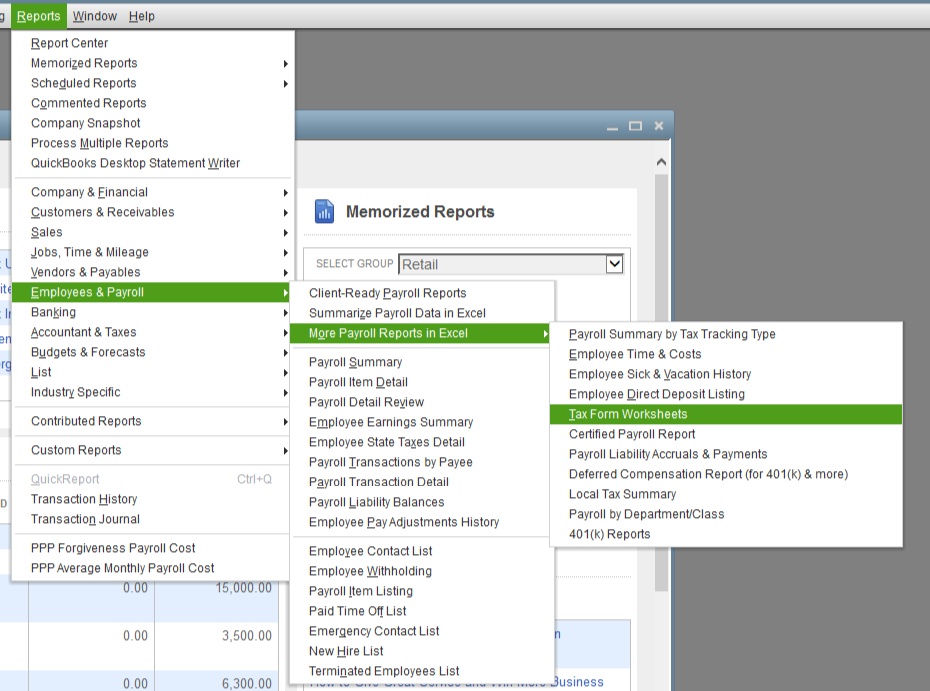
Task: Select Employee Time & Costs
Action: pyautogui.click(x=726, y=355)
